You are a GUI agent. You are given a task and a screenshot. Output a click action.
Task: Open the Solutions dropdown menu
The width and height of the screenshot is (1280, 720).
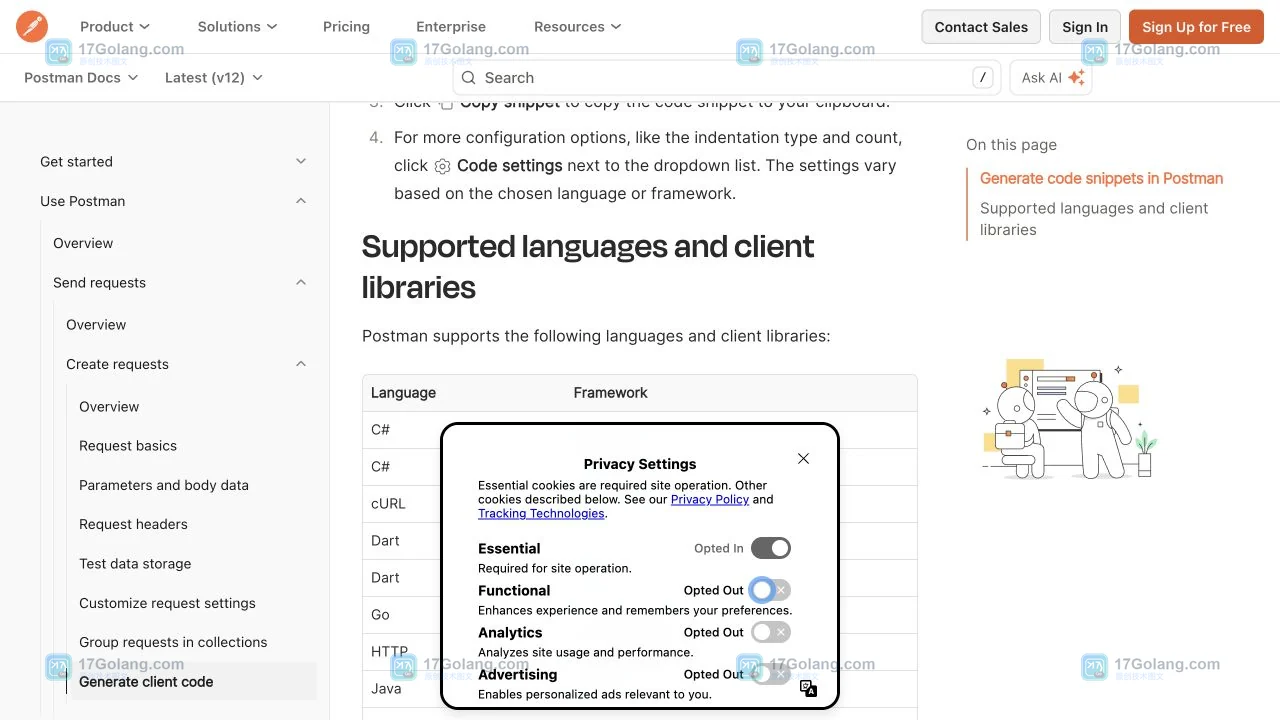click(x=238, y=27)
